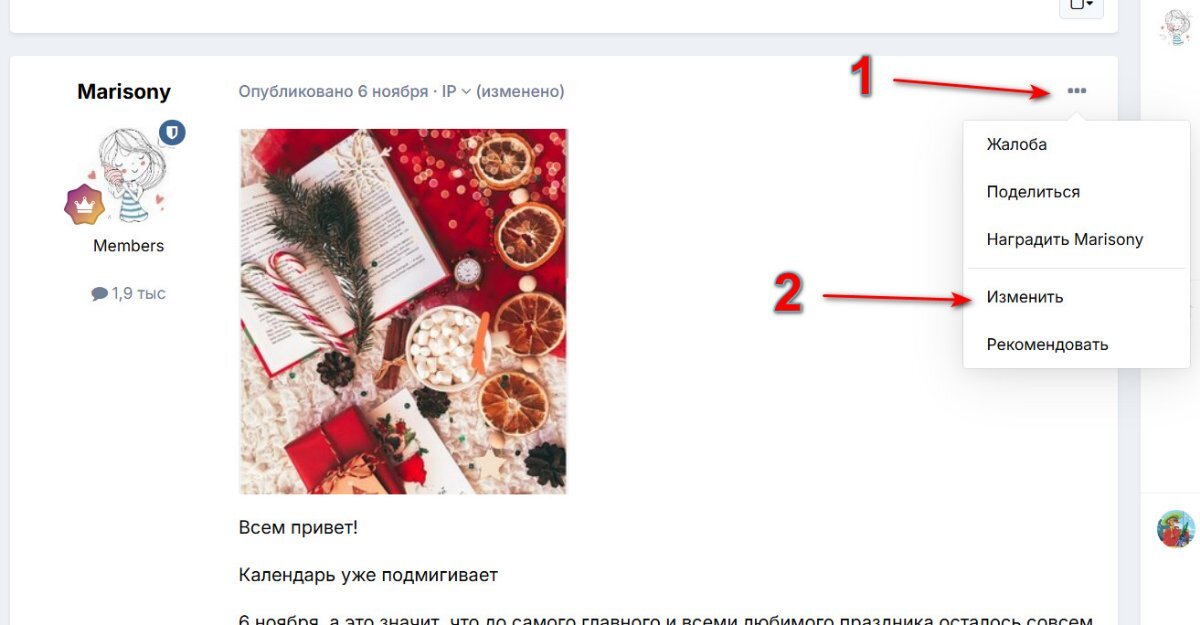This screenshot has width=1200, height=625.
Task: View the (изменено) edit history link
Action: (x=520, y=91)
